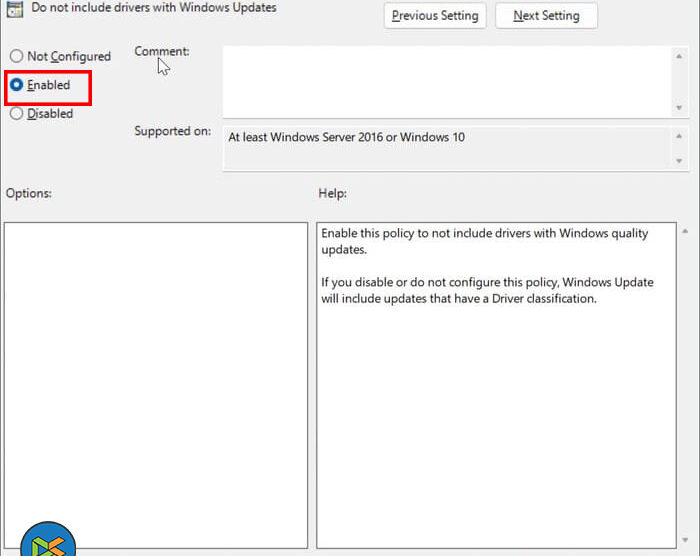This screenshot has height=556, width=700.
Task: Go to Previous Setting
Action: (435, 16)
